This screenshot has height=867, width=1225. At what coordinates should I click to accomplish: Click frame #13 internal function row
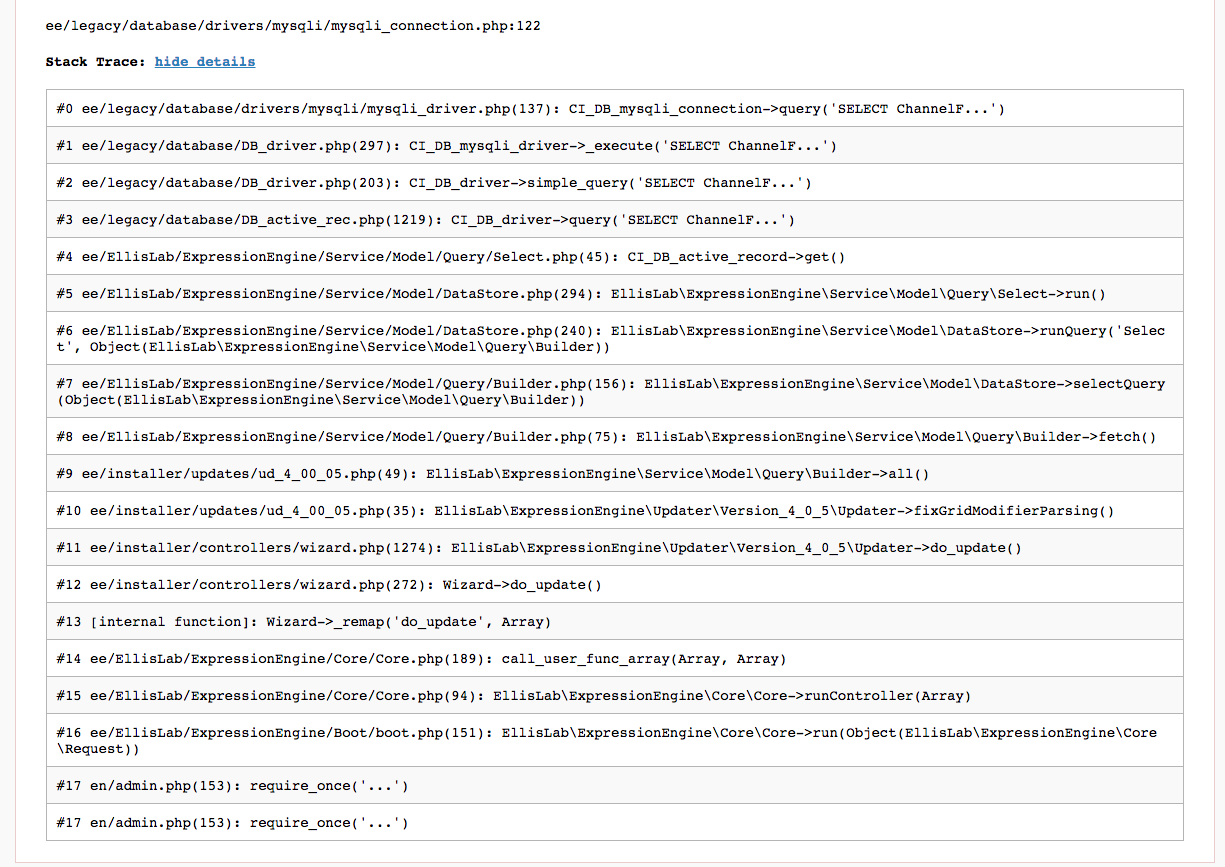(x=304, y=622)
